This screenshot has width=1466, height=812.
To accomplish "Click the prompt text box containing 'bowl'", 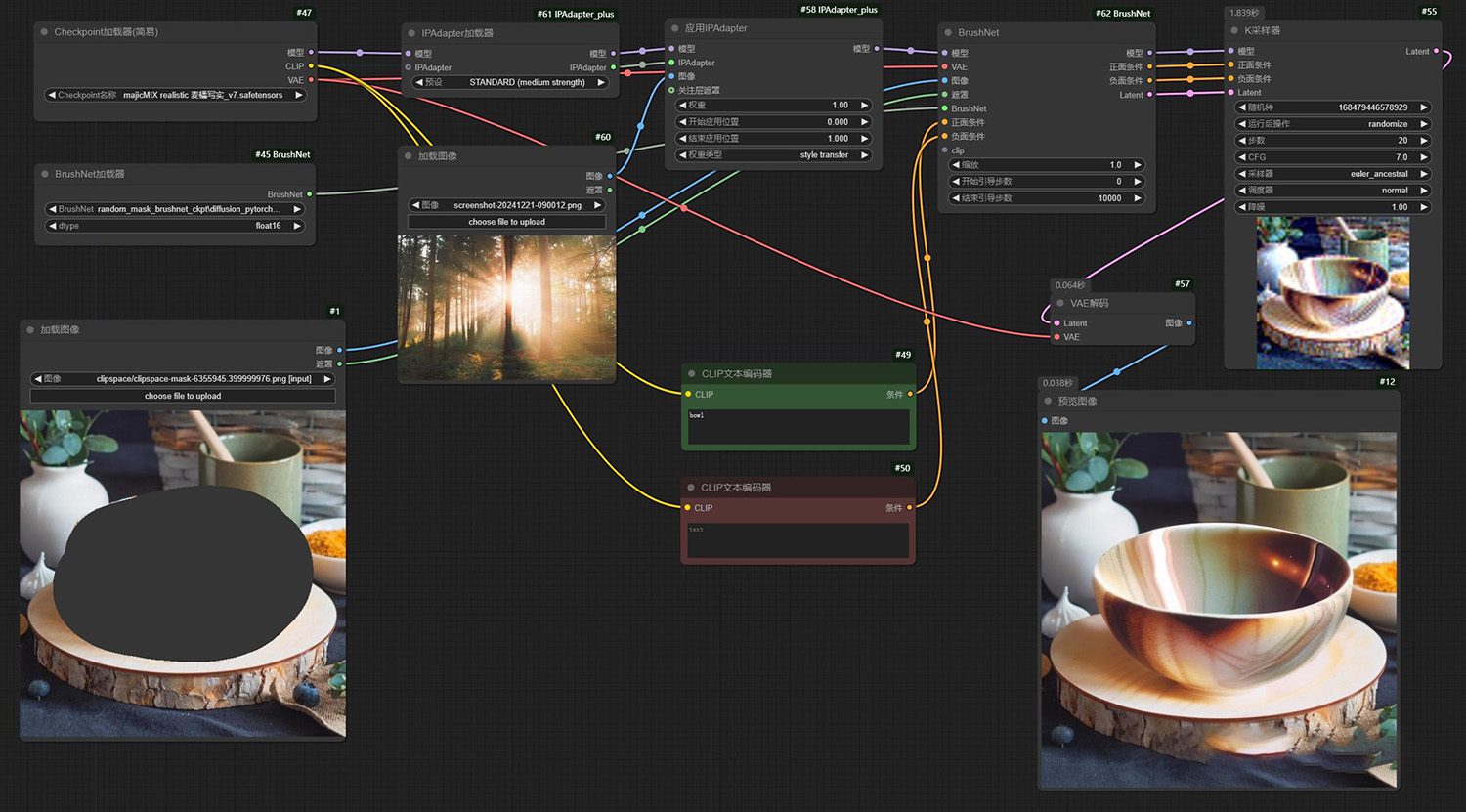I will click(798, 427).
